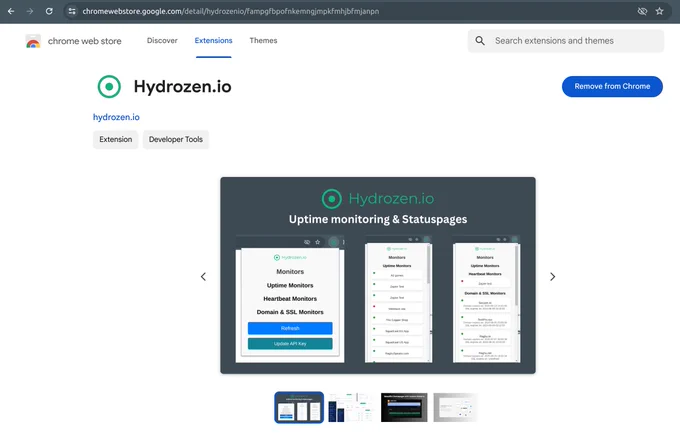Open site information icon in address bar
This screenshot has width=680, height=439.
point(72,11)
